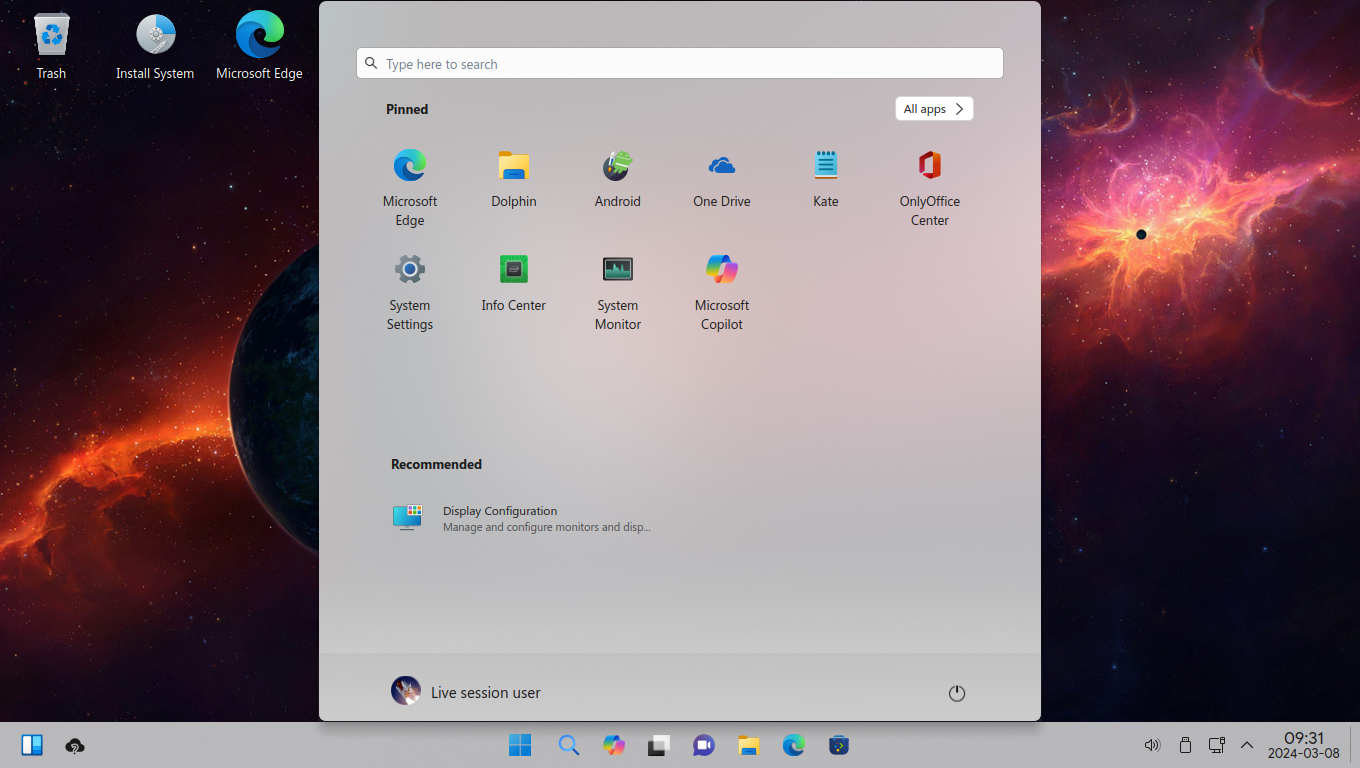
Task: Open the volume control in system tray
Action: 1152,745
